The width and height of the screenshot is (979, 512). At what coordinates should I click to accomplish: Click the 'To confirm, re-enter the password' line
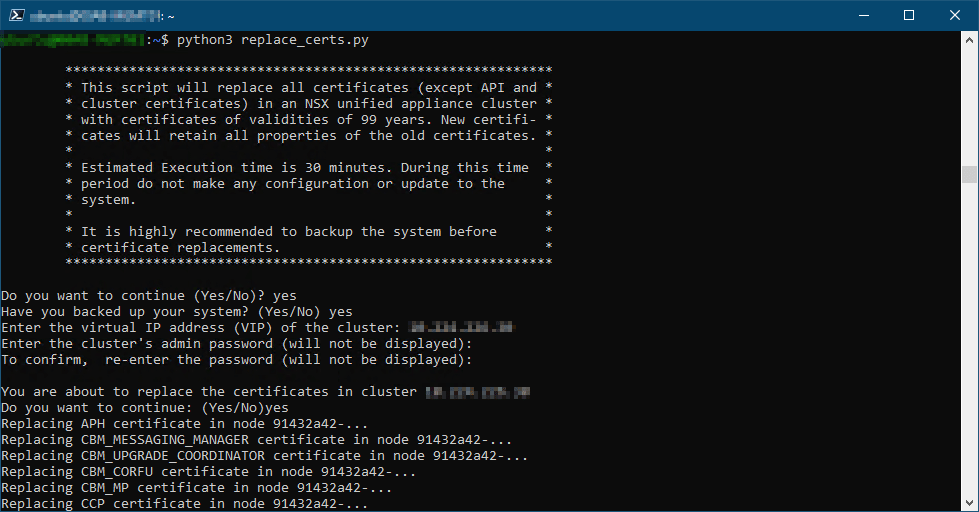236,360
